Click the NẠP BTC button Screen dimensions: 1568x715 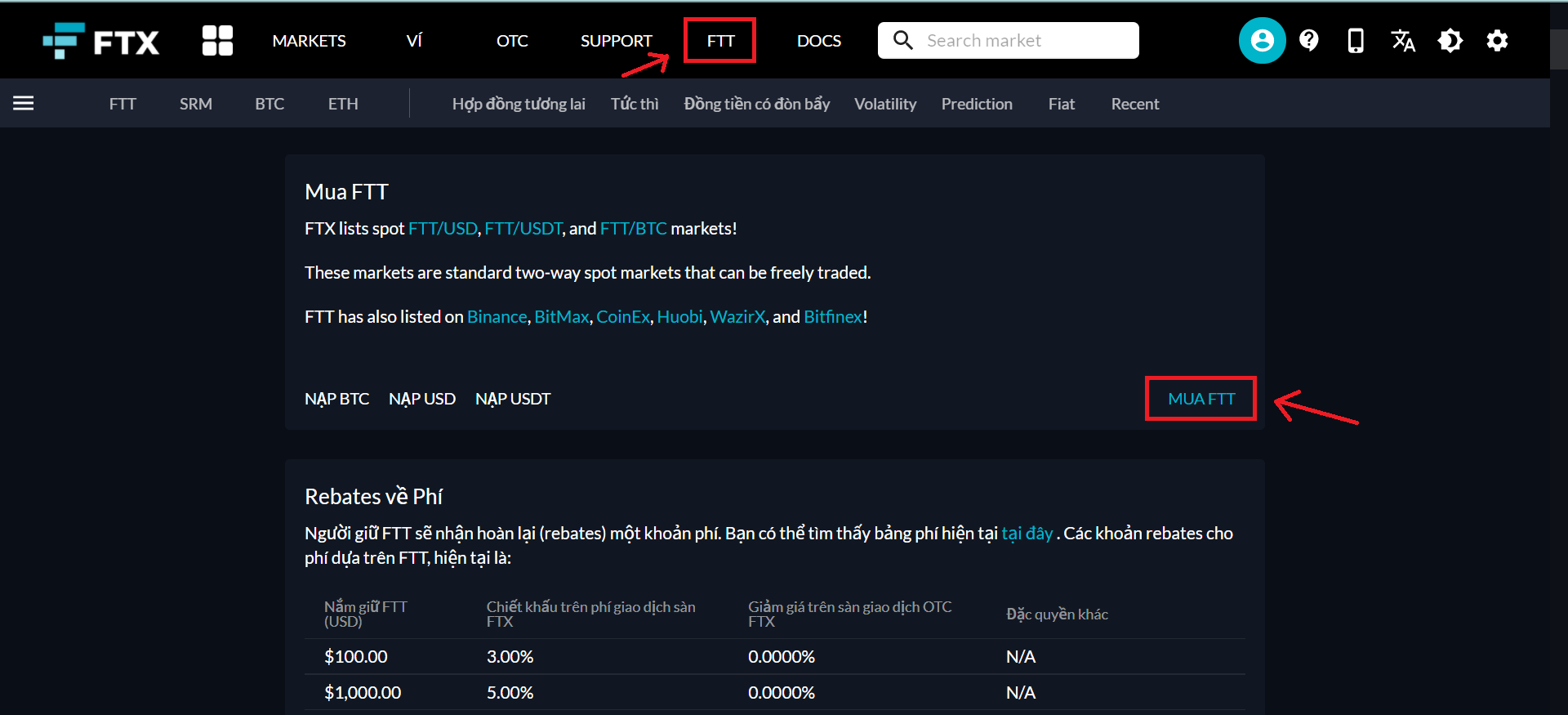click(336, 399)
